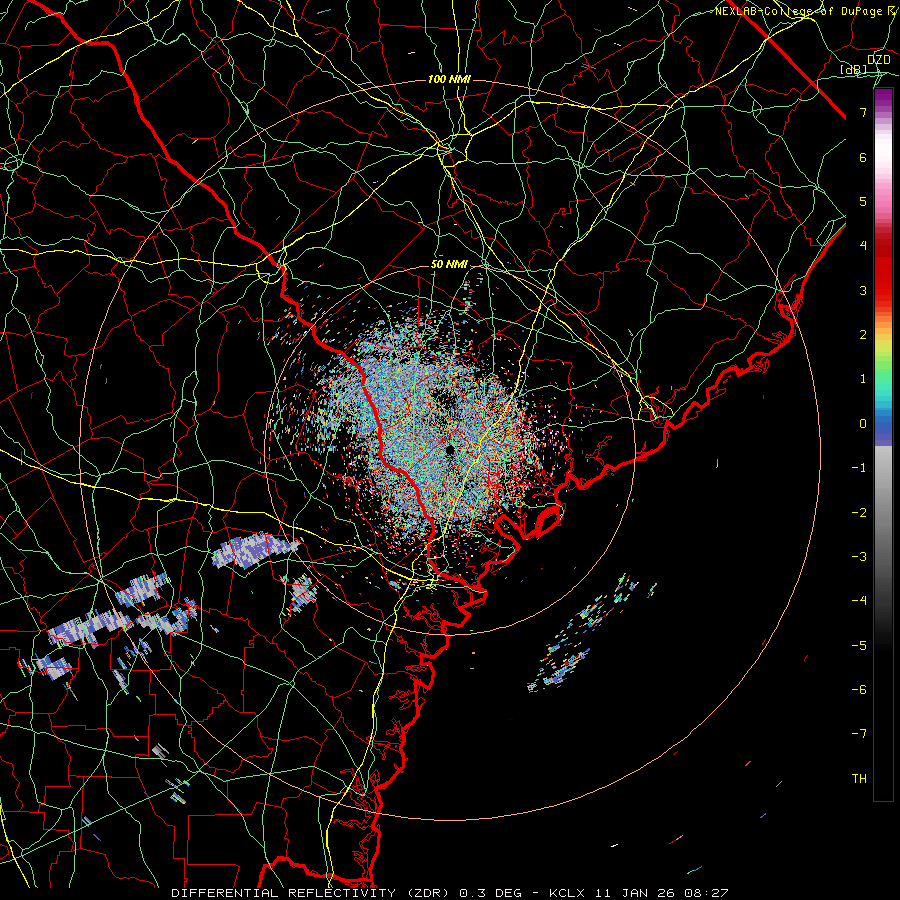Click the 5 value on the dB scale

point(863,201)
